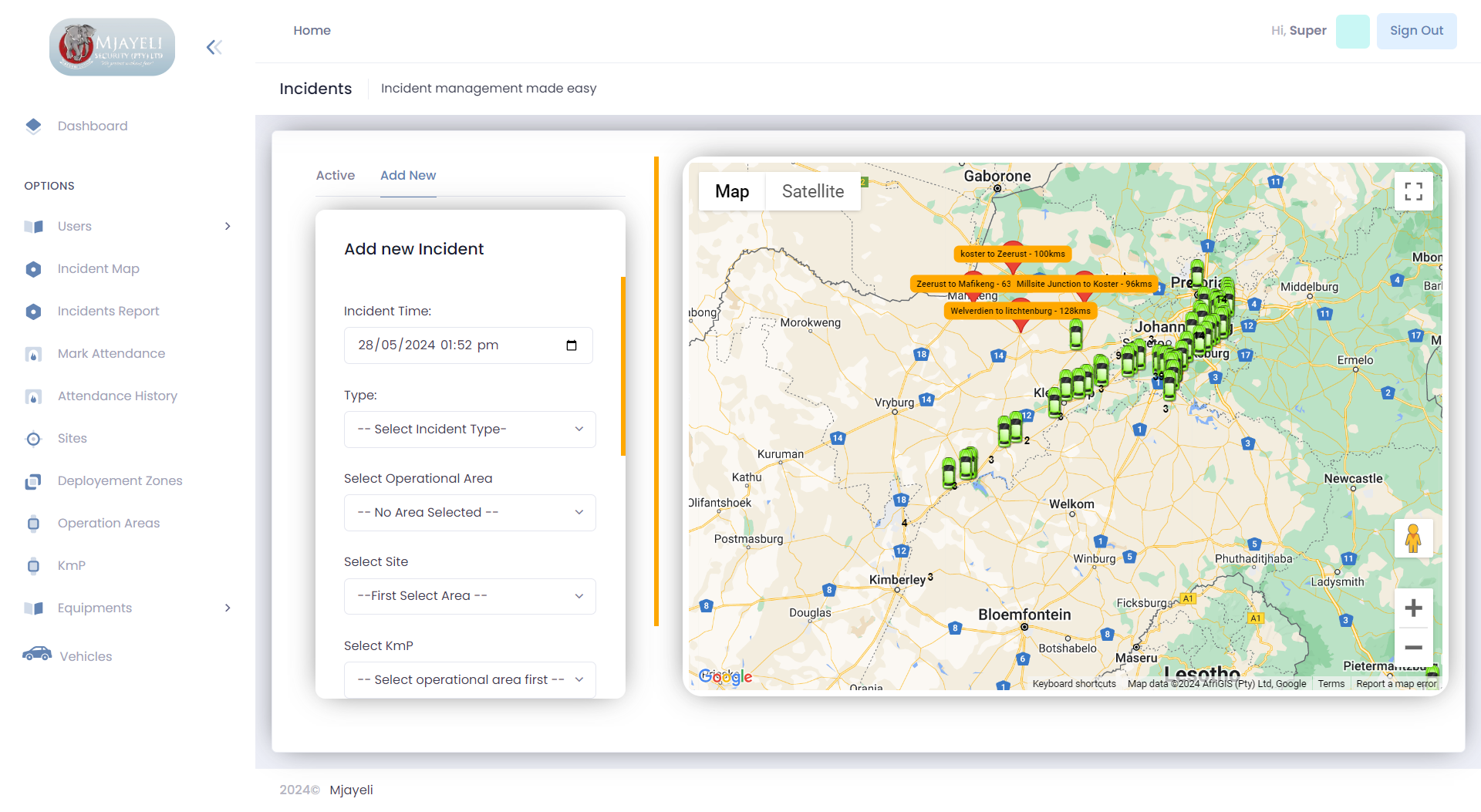
Task: Open Deployement Zones from the sidebar
Action: pos(33,480)
